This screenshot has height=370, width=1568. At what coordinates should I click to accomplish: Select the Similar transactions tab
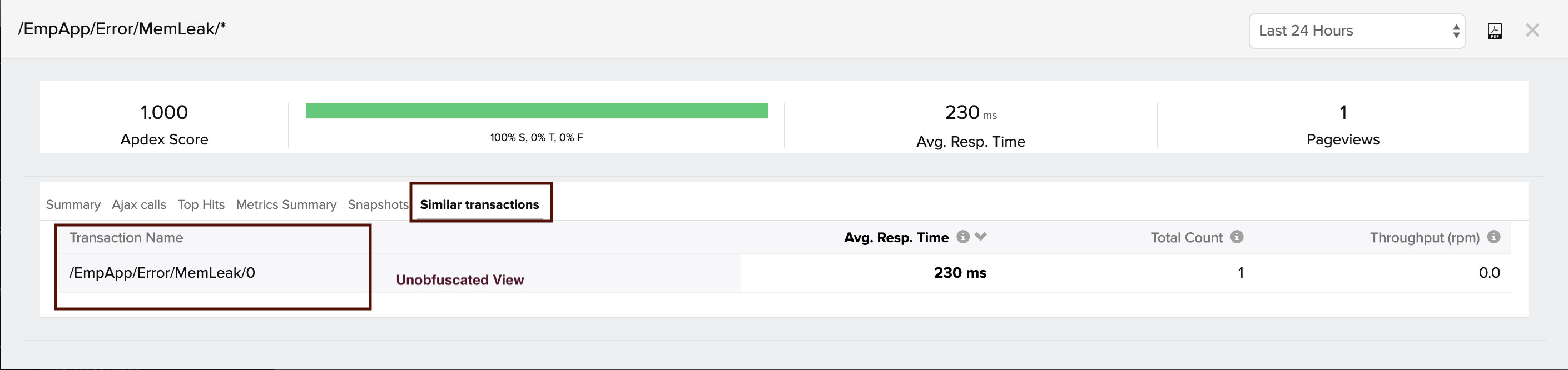(x=479, y=204)
